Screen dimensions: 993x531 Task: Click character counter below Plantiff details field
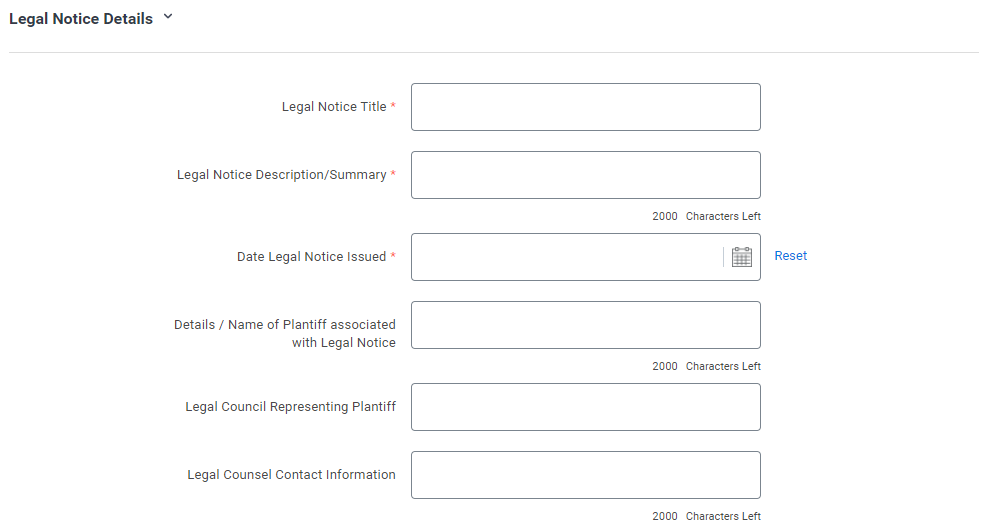tap(706, 366)
